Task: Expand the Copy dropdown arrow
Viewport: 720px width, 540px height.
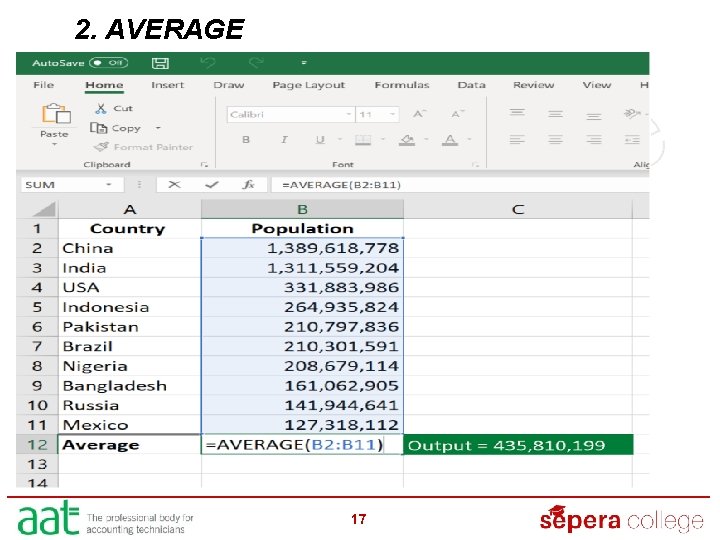Action: pyautogui.click(x=158, y=128)
